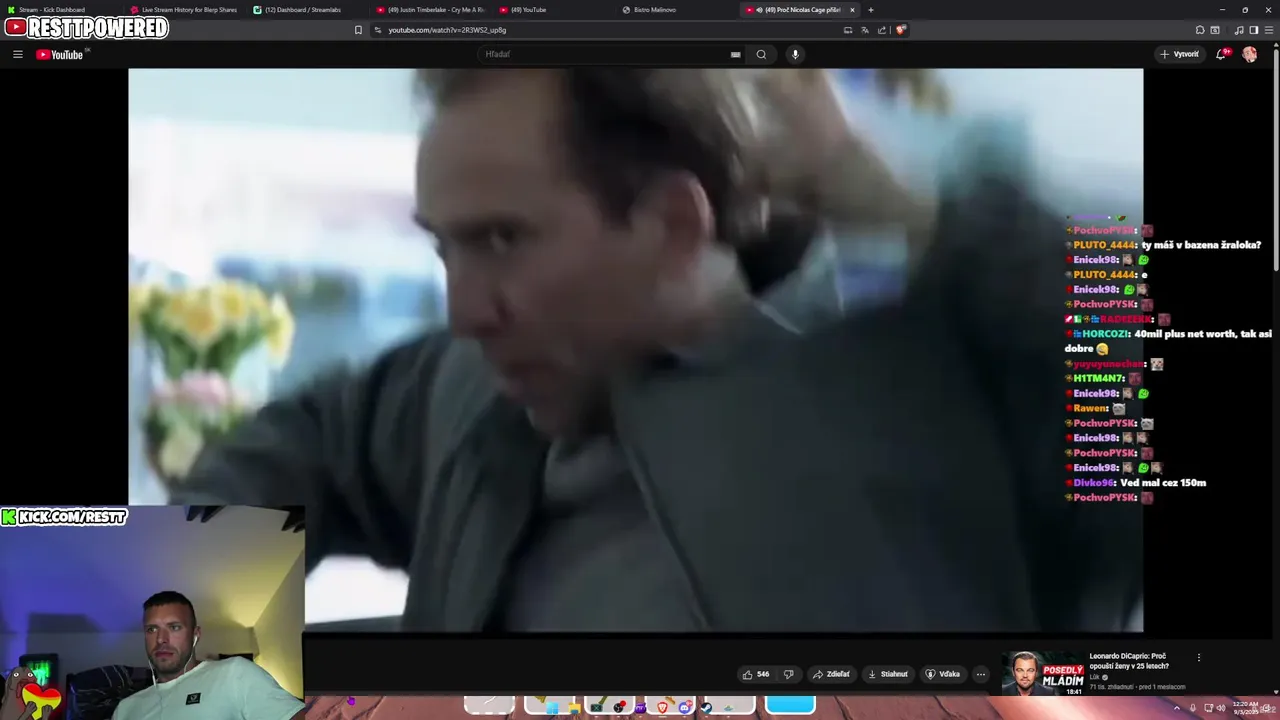Start voice search with the microphone icon

[795, 54]
